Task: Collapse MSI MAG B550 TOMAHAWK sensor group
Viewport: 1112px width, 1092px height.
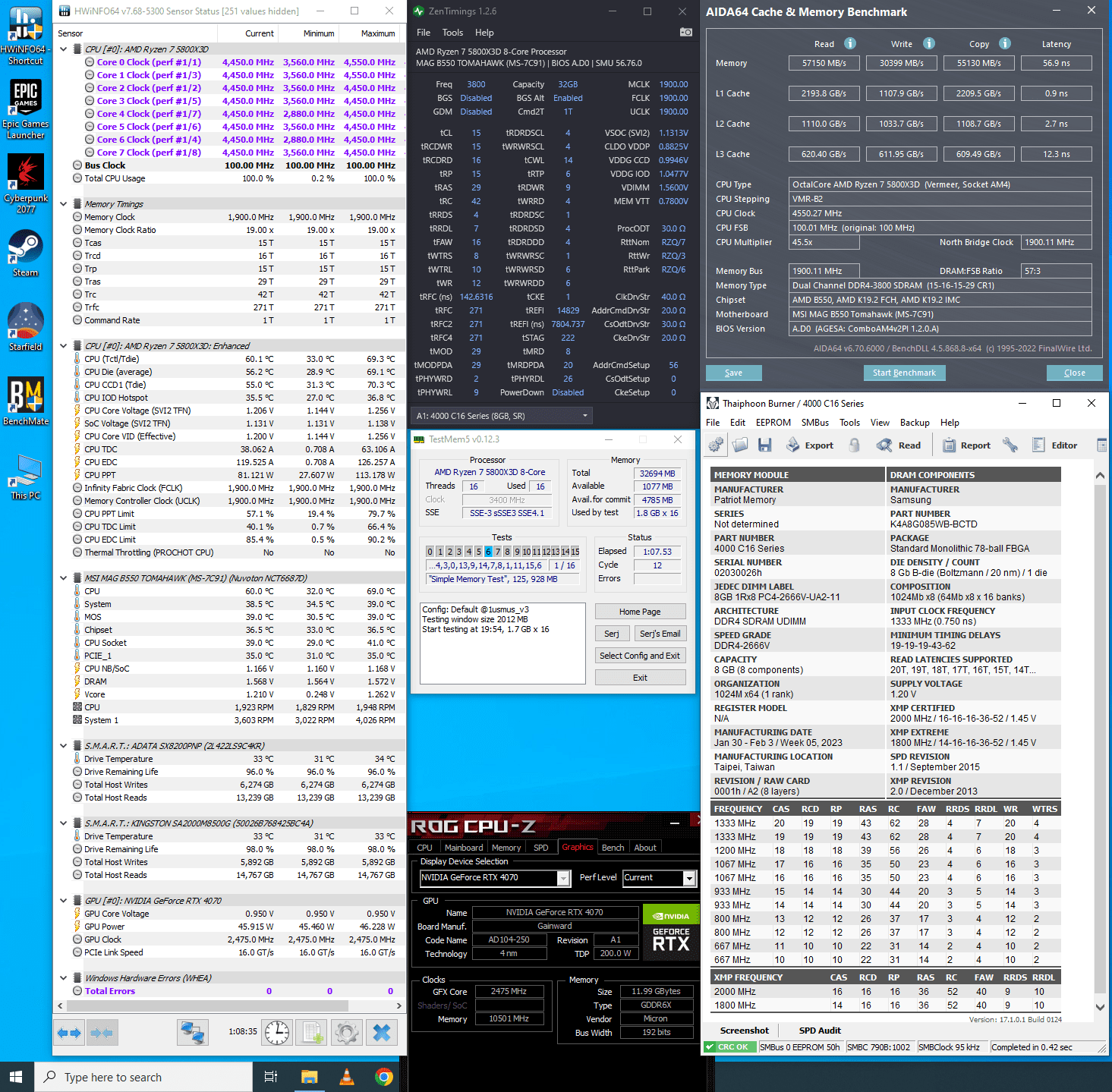Action: tap(64, 578)
